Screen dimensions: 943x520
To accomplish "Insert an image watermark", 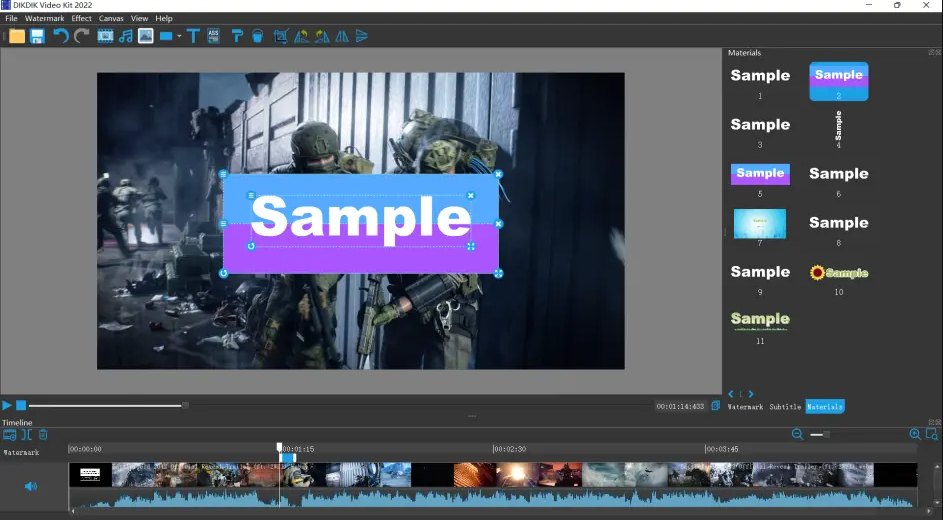I will [x=145, y=36].
